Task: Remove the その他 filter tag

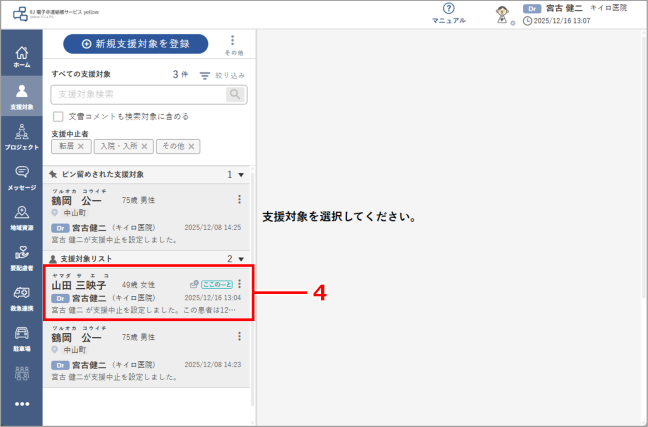Action: (191, 146)
